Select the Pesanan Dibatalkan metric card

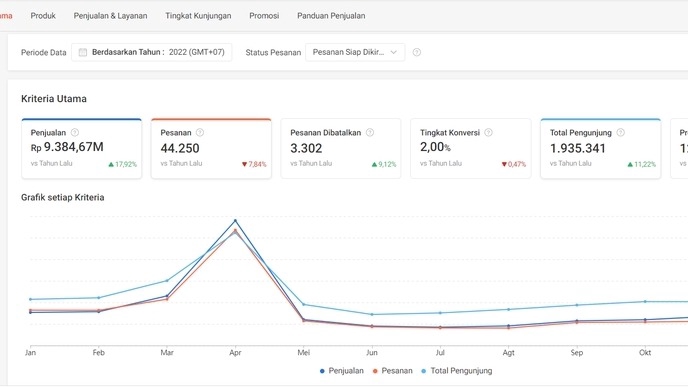[341, 148]
